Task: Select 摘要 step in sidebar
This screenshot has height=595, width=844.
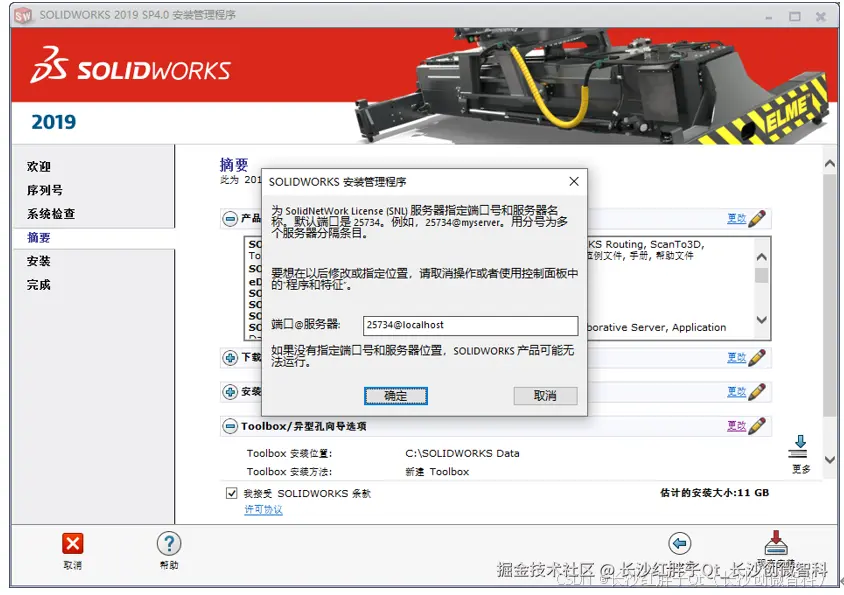Action: tap(39, 238)
